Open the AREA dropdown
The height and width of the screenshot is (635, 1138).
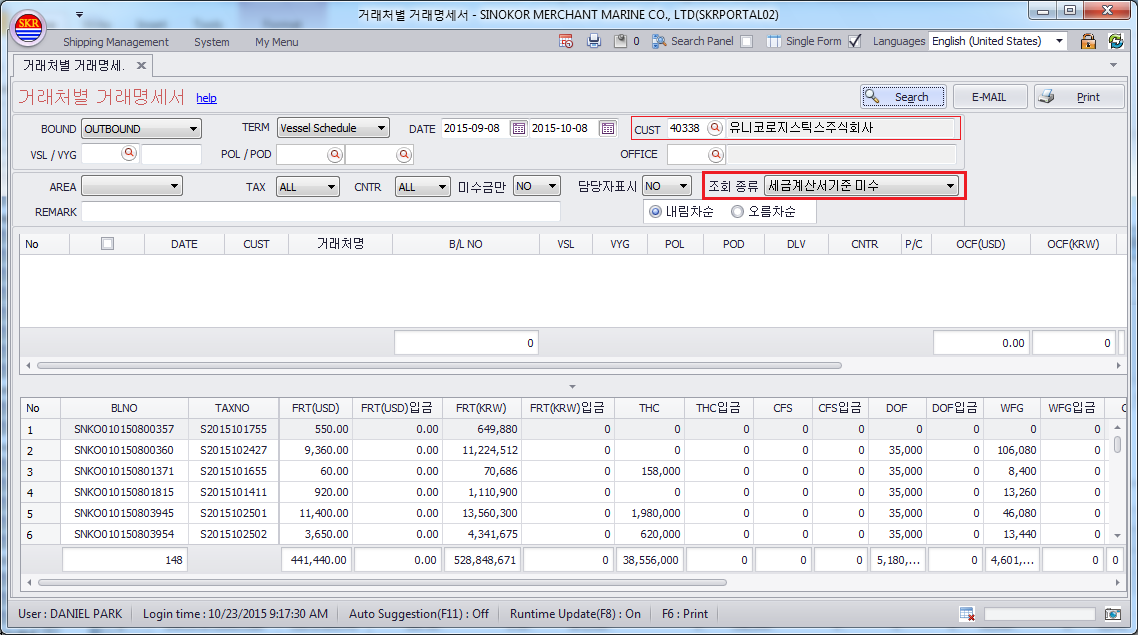[132, 187]
